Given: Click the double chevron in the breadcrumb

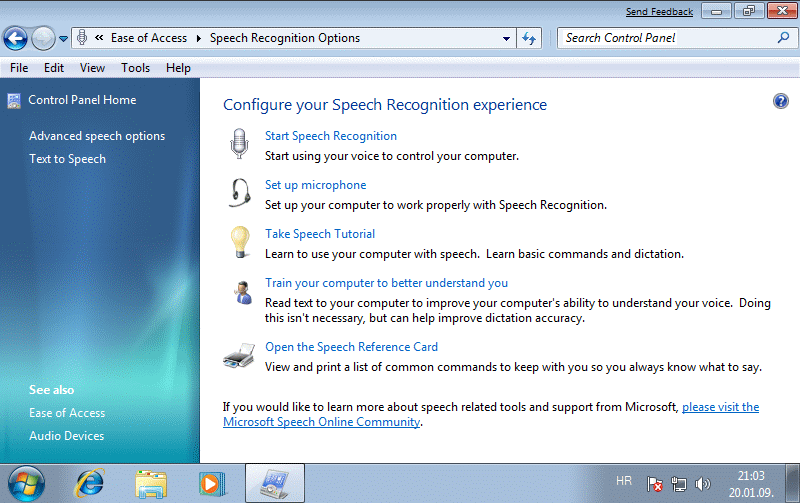Looking at the screenshot, I should [99, 38].
